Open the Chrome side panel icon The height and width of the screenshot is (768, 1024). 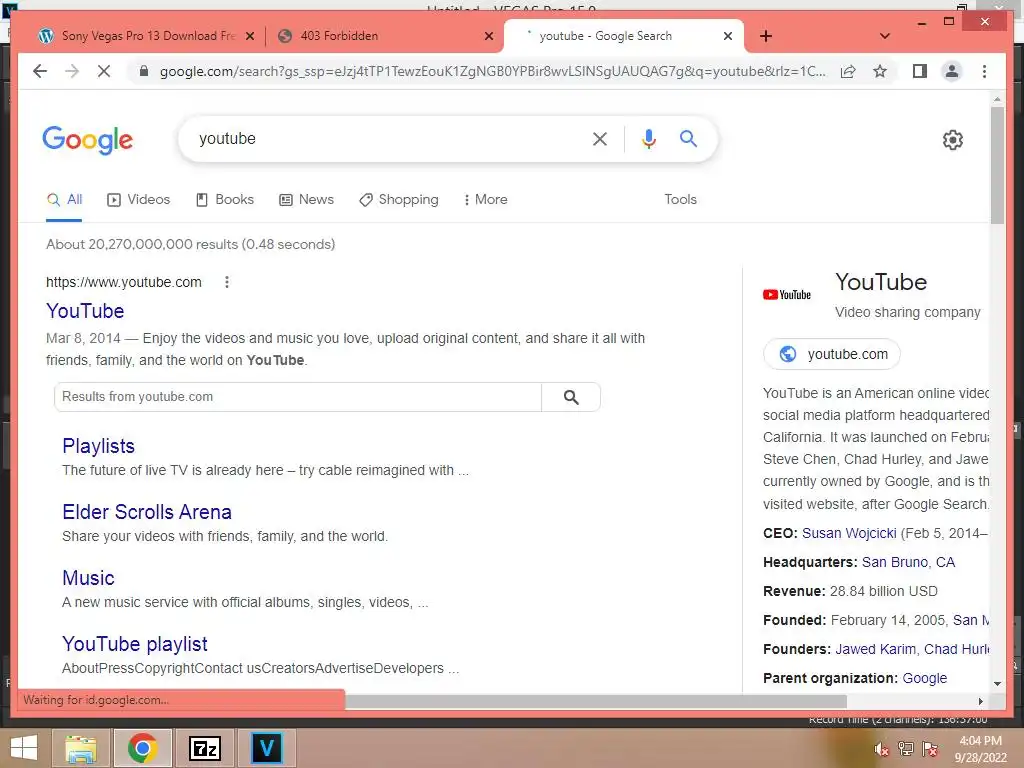[920, 71]
